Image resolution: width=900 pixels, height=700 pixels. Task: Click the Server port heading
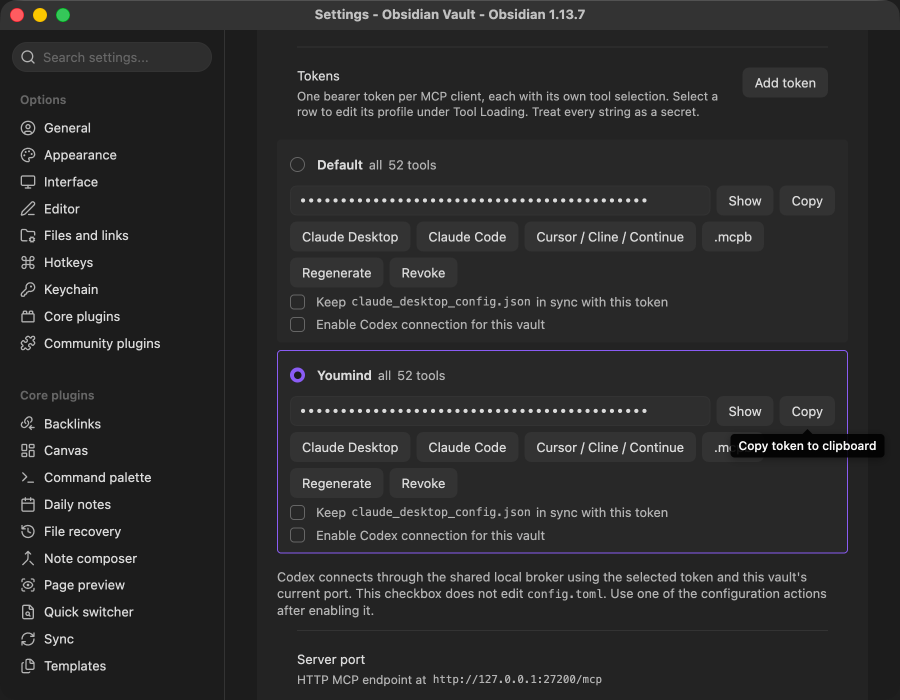point(331,660)
